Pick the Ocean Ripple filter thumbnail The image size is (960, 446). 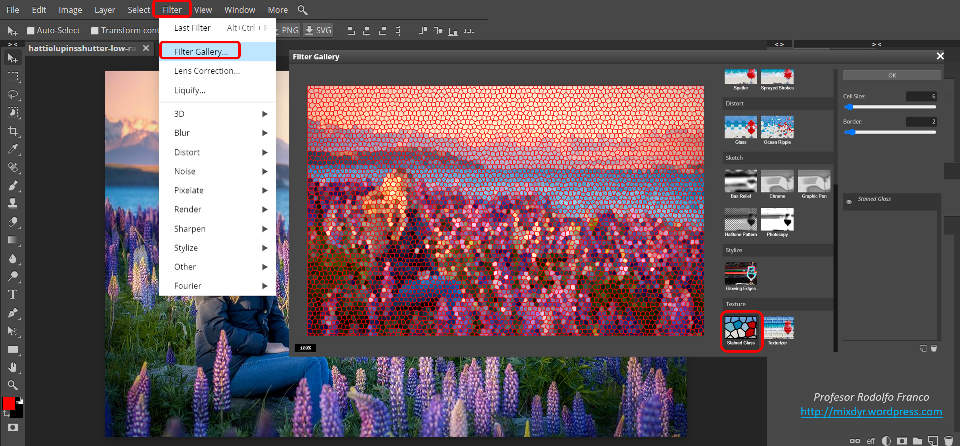coord(777,128)
